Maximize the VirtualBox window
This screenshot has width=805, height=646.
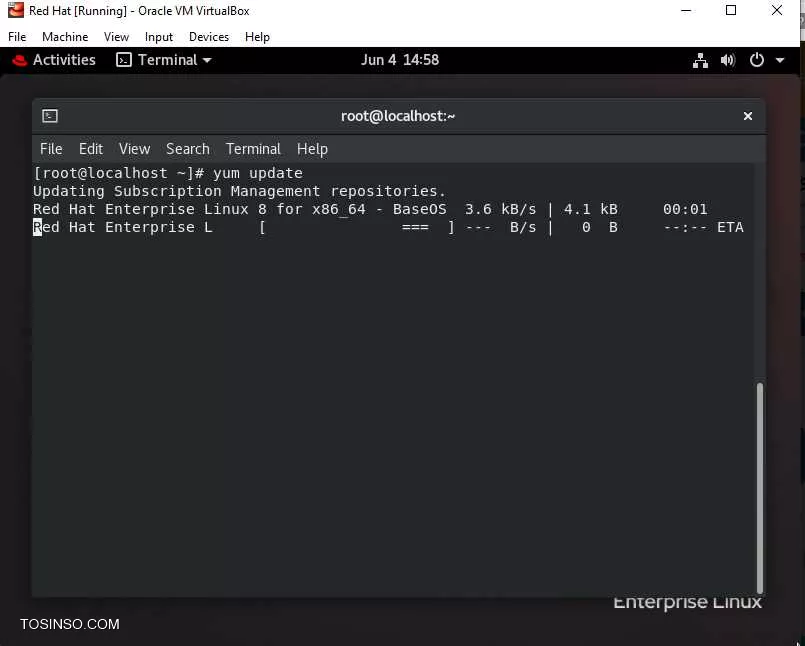pyautogui.click(x=731, y=10)
